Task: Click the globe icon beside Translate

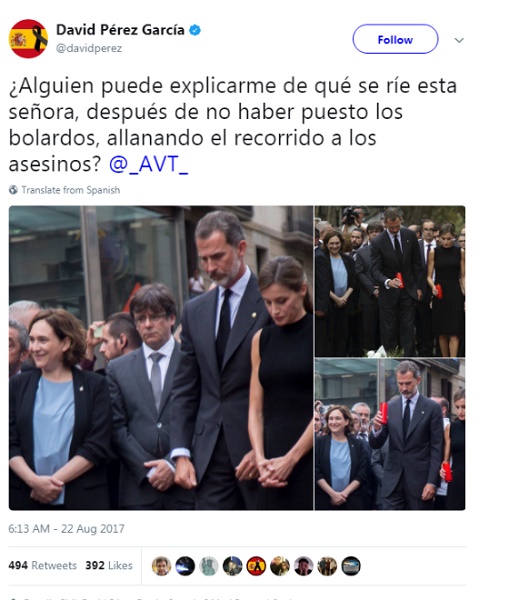Action: [x=13, y=190]
